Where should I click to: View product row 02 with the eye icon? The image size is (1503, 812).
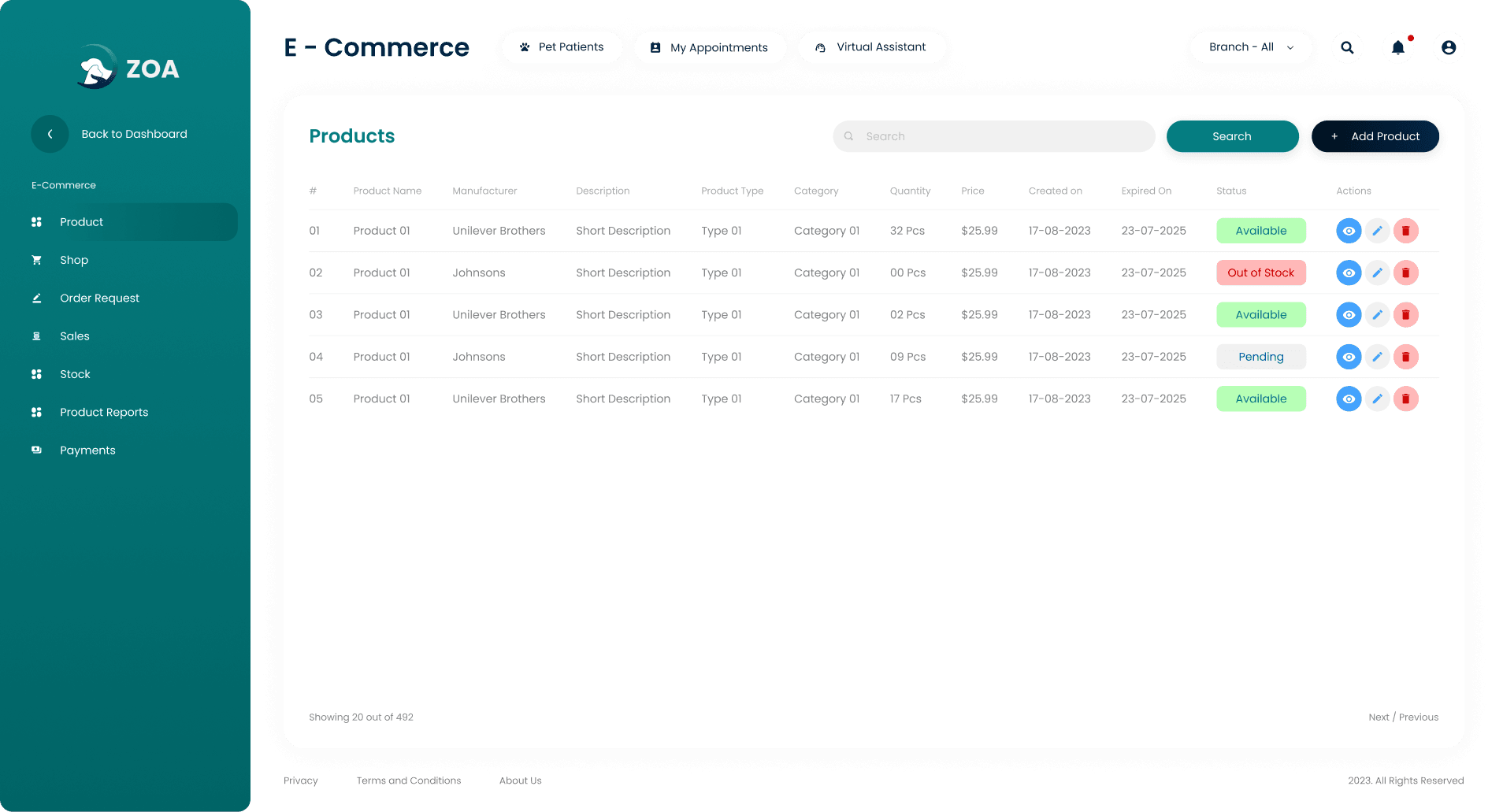pos(1349,273)
